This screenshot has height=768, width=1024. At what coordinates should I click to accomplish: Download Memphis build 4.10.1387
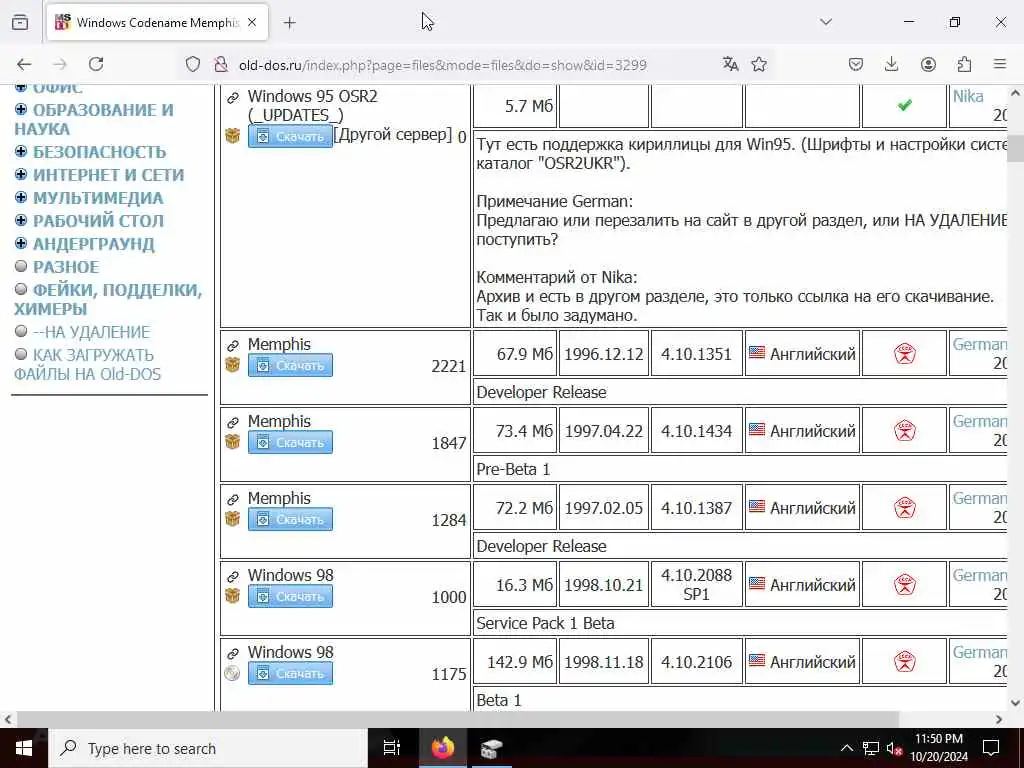tap(290, 519)
